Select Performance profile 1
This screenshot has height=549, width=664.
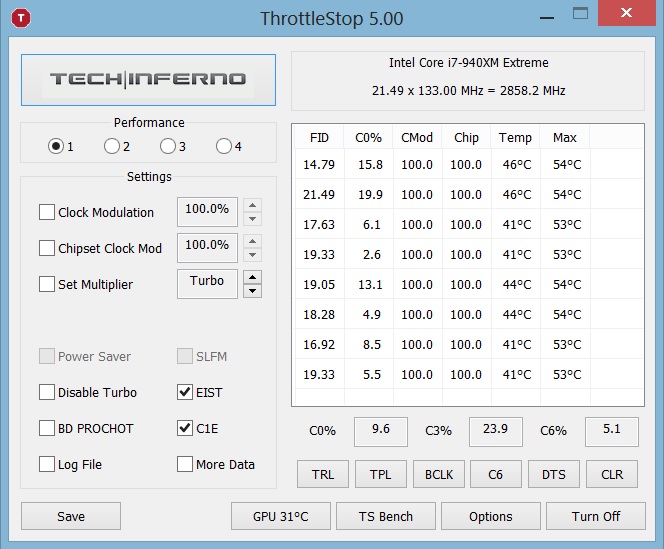(55, 146)
